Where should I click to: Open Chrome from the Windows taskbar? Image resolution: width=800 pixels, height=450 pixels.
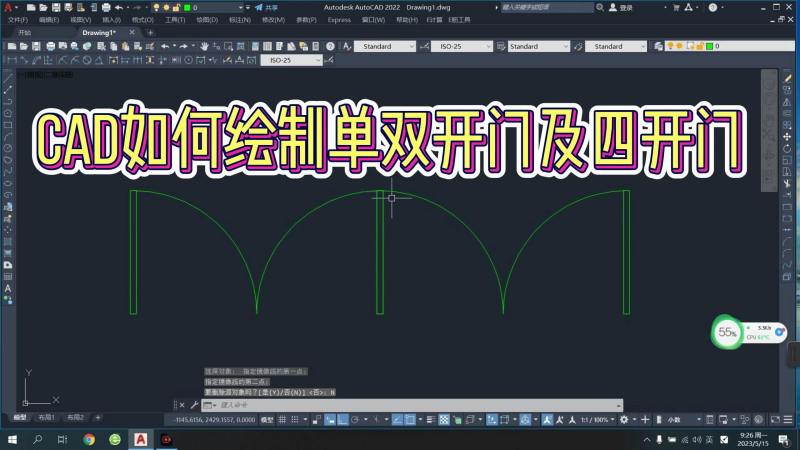89,439
